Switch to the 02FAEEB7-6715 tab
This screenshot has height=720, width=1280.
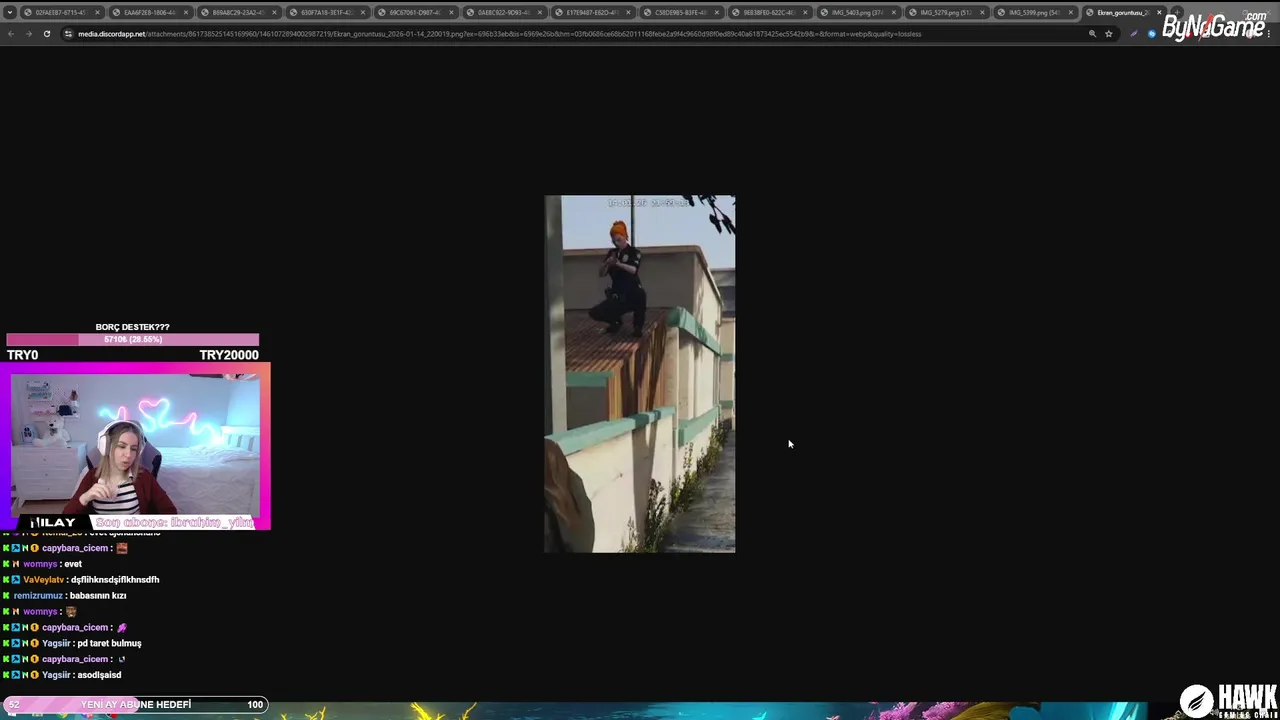pyautogui.click(x=61, y=13)
